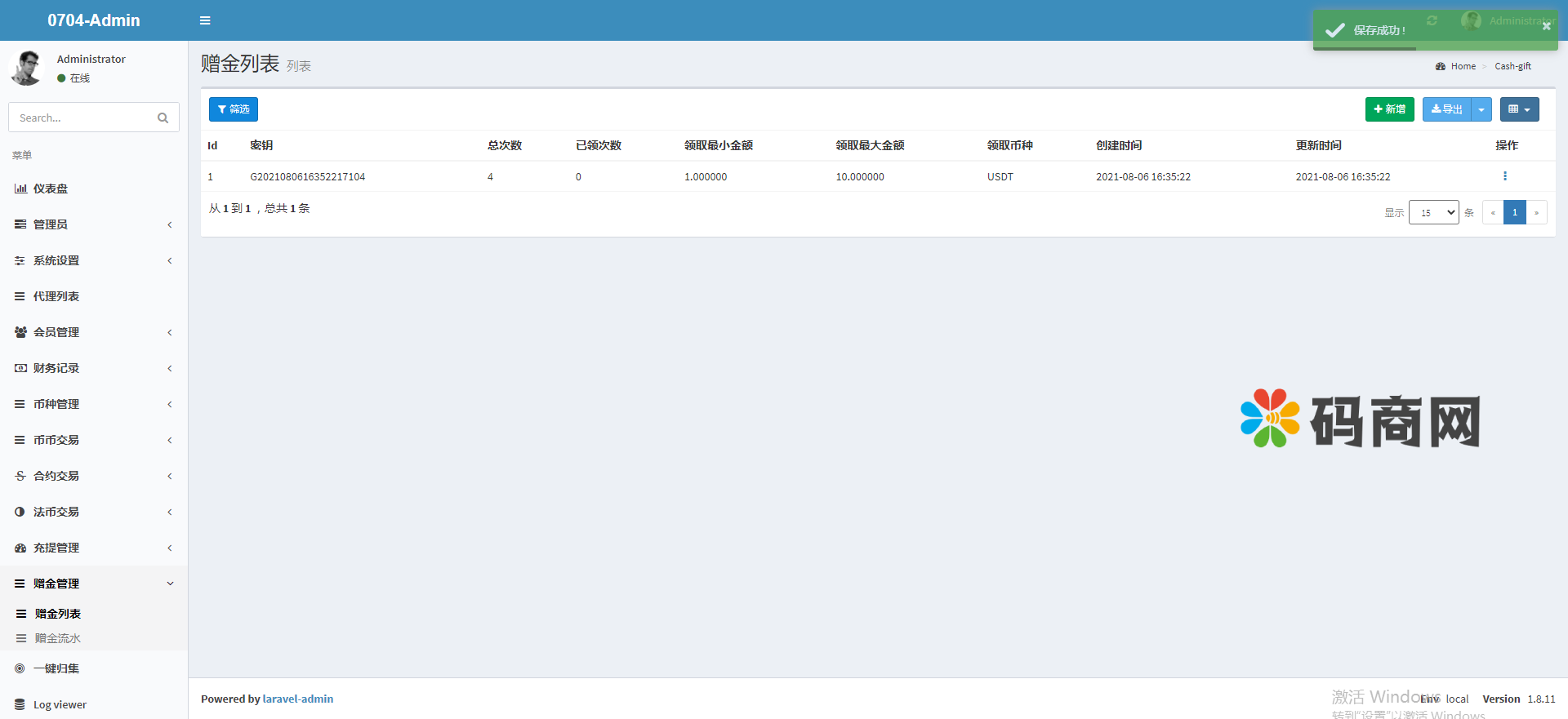Follow the laravel-admin footer link
Viewport: 1568px width, 719px height.
tap(297, 699)
